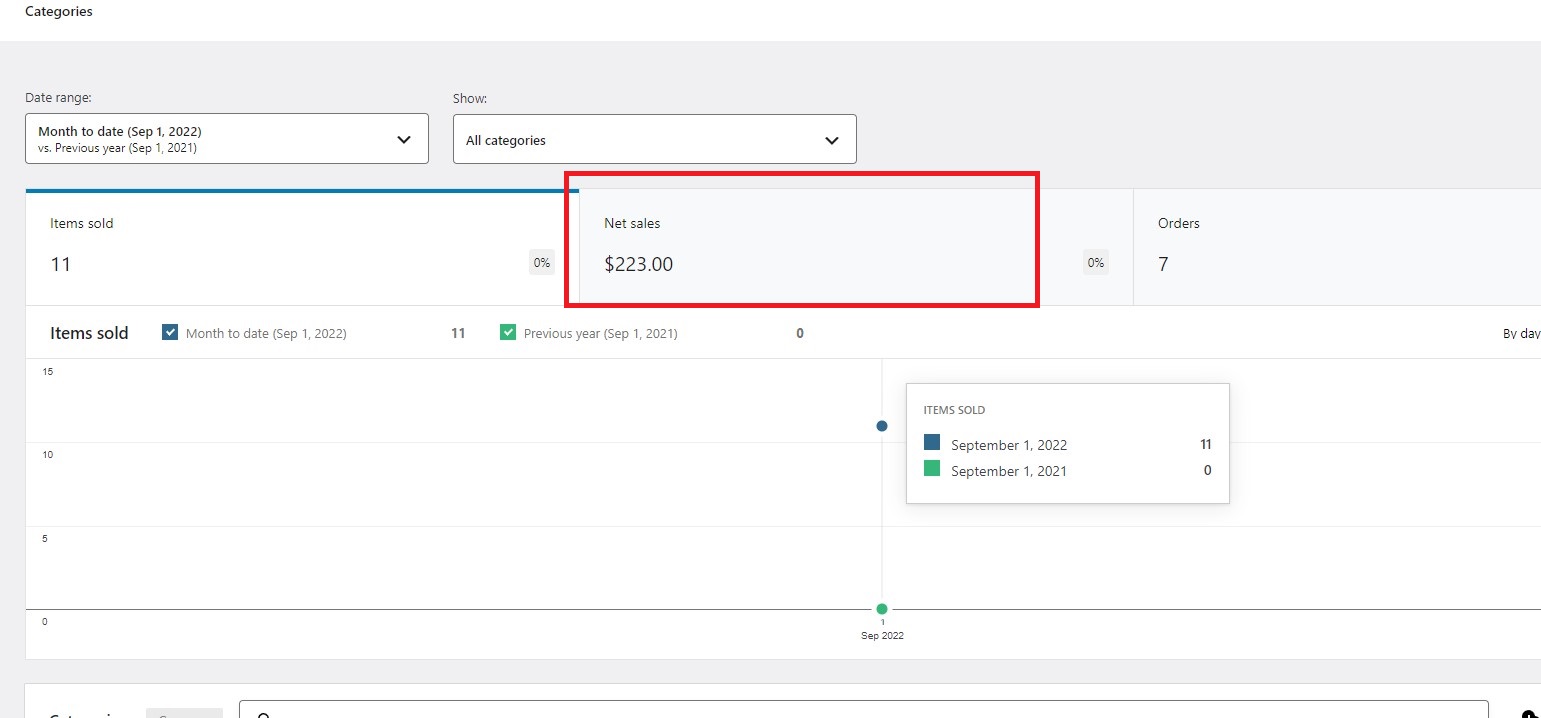Click the chevron on the date range selector
The image size is (1541, 718).
pyautogui.click(x=404, y=139)
